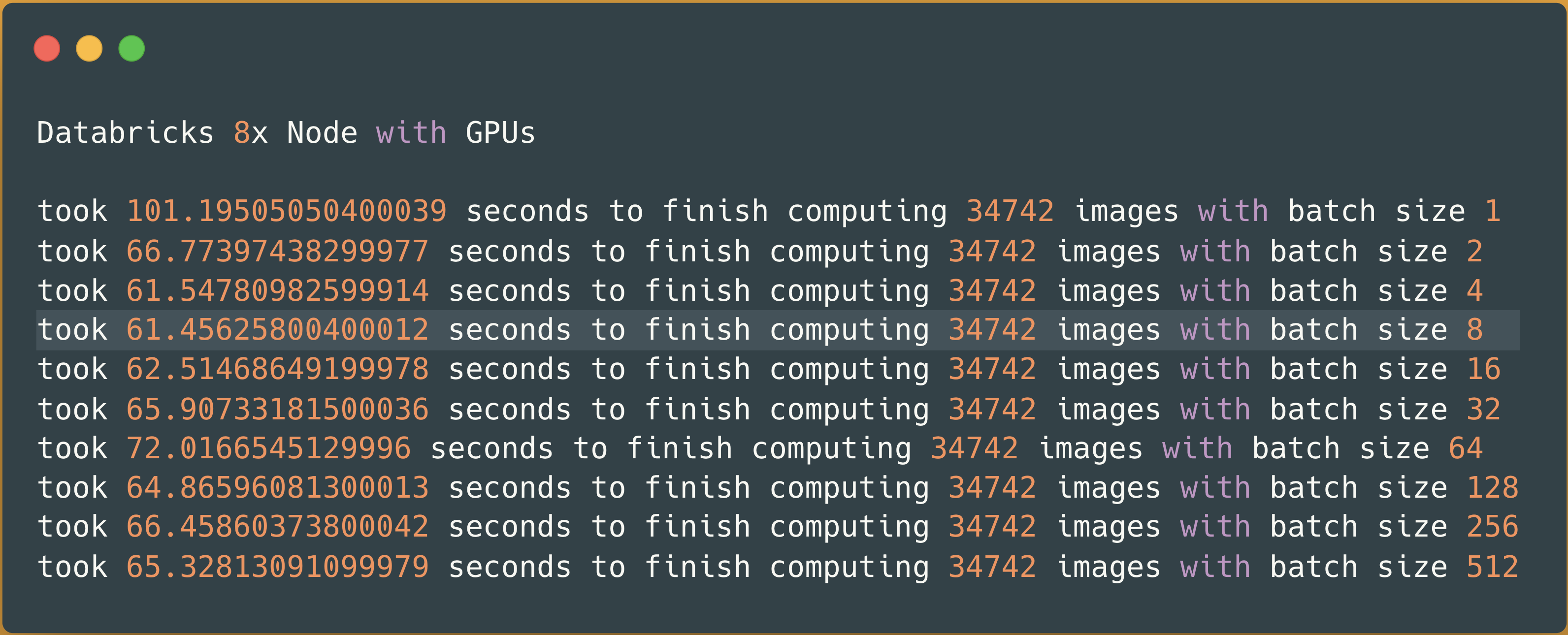Click image count 34742 on the first output line
This screenshot has height=635, width=1568.
[1010, 212]
